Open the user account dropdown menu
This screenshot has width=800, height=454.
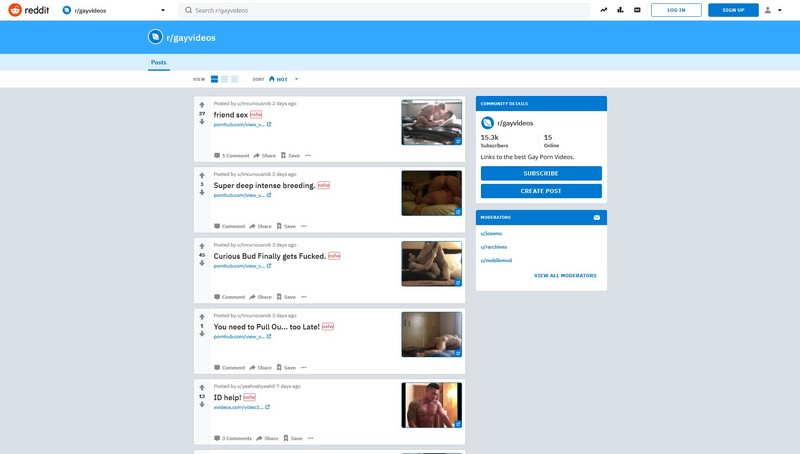click(772, 10)
